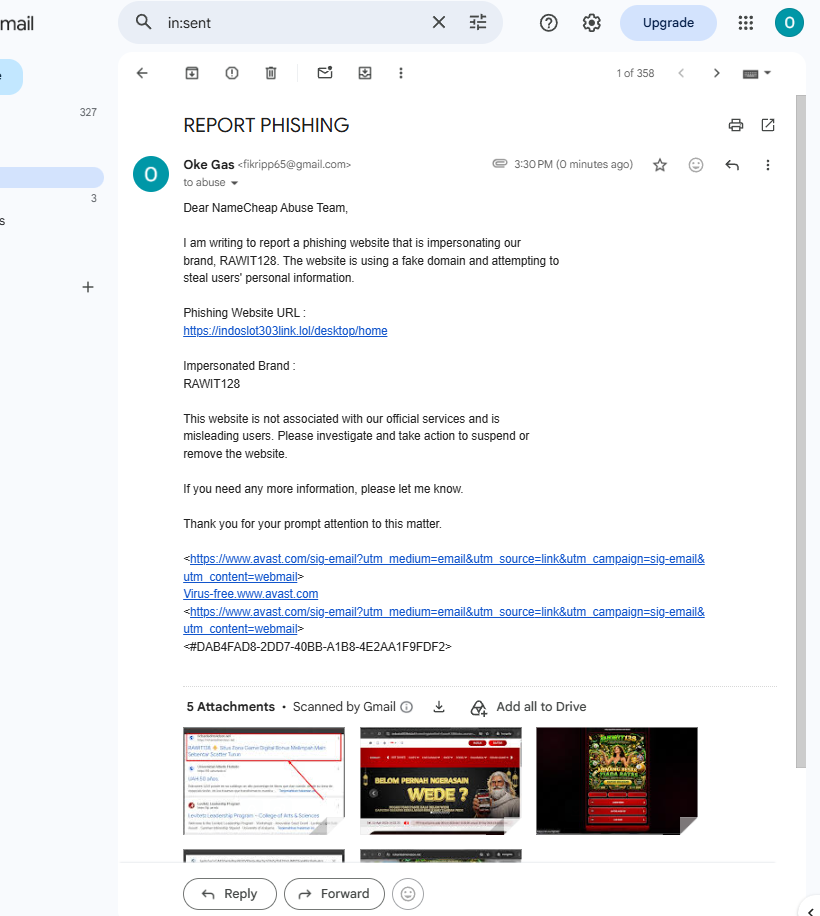Viewport: 820px width, 916px height.
Task: Open the Google apps grid
Action: pos(745,23)
